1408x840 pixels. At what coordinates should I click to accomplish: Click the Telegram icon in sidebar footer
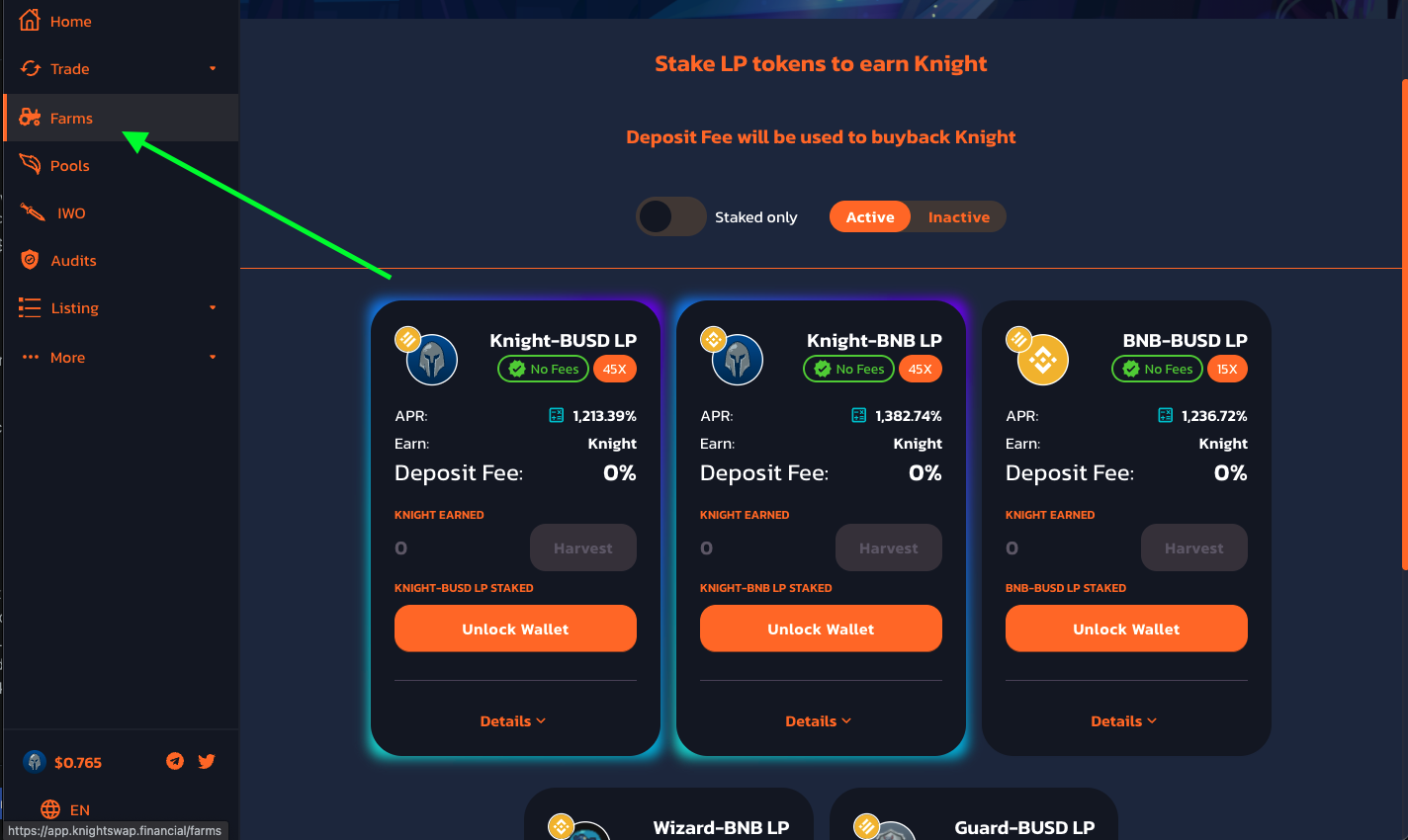[x=175, y=761]
